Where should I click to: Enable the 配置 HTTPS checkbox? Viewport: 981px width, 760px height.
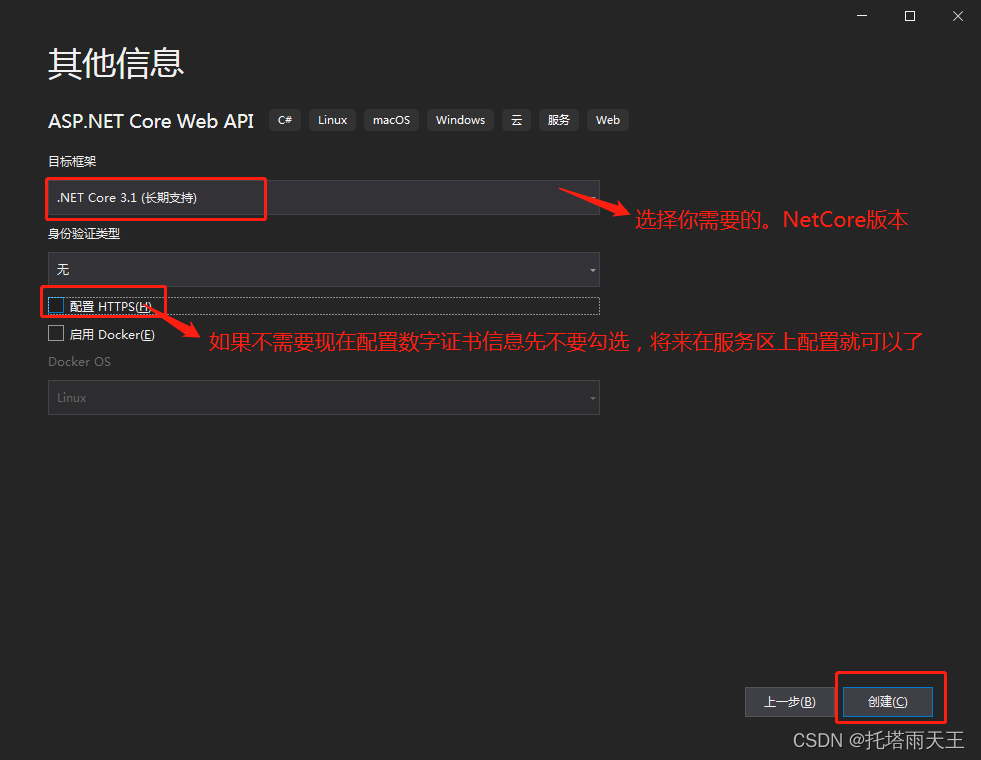point(56,306)
